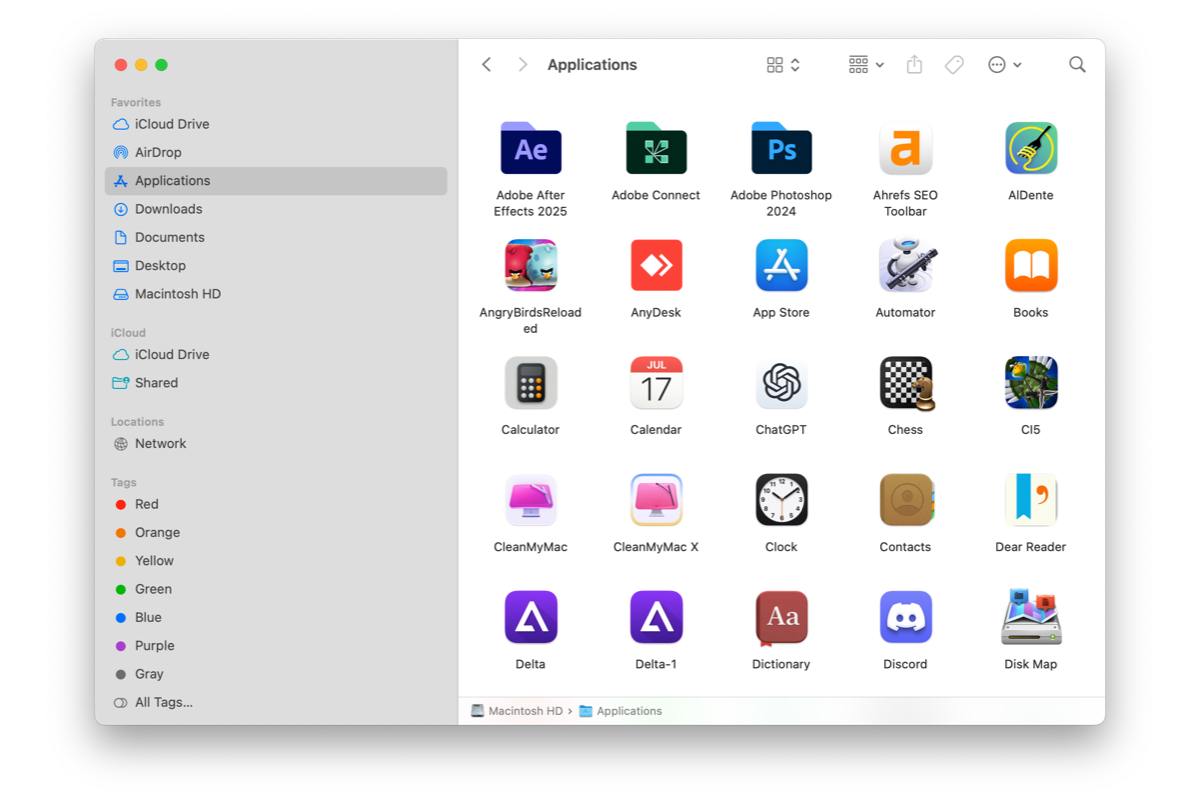Select the Dear Reader app icon
This screenshot has height=800, width=1200.
(x=1031, y=500)
